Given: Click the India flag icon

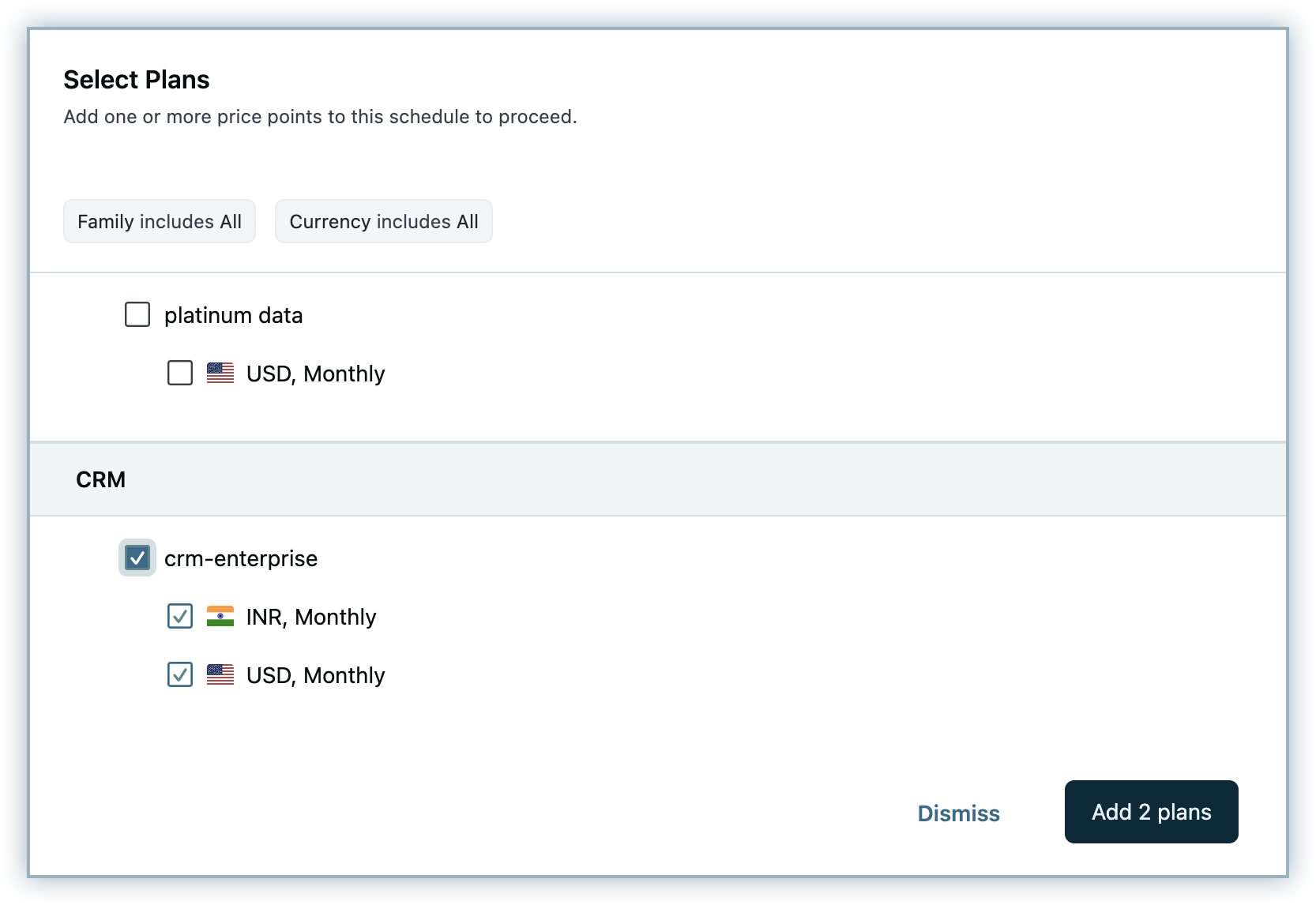Looking at the screenshot, I should click(x=220, y=616).
